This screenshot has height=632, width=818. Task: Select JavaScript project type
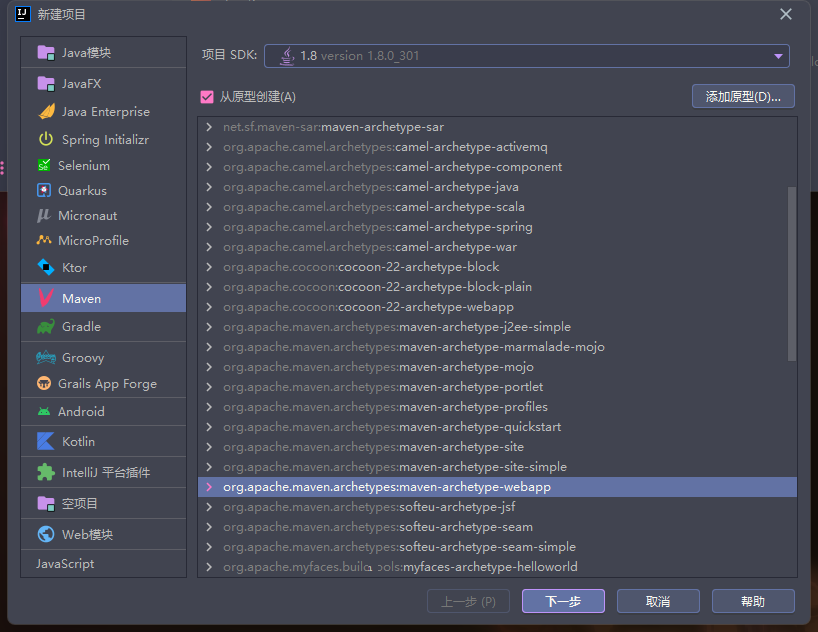tap(65, 564)
